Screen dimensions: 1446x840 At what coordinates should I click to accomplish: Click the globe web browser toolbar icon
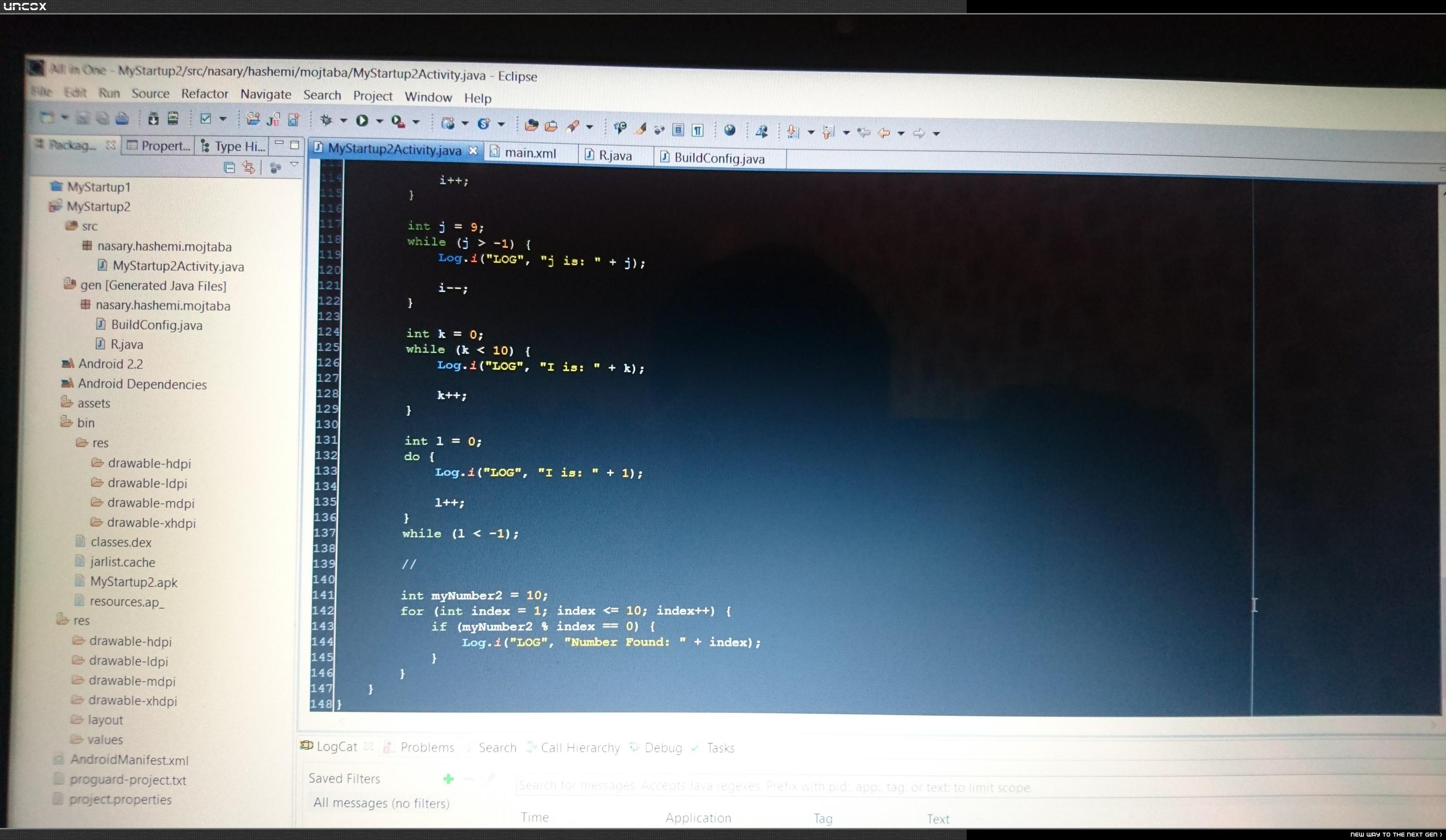730,130
